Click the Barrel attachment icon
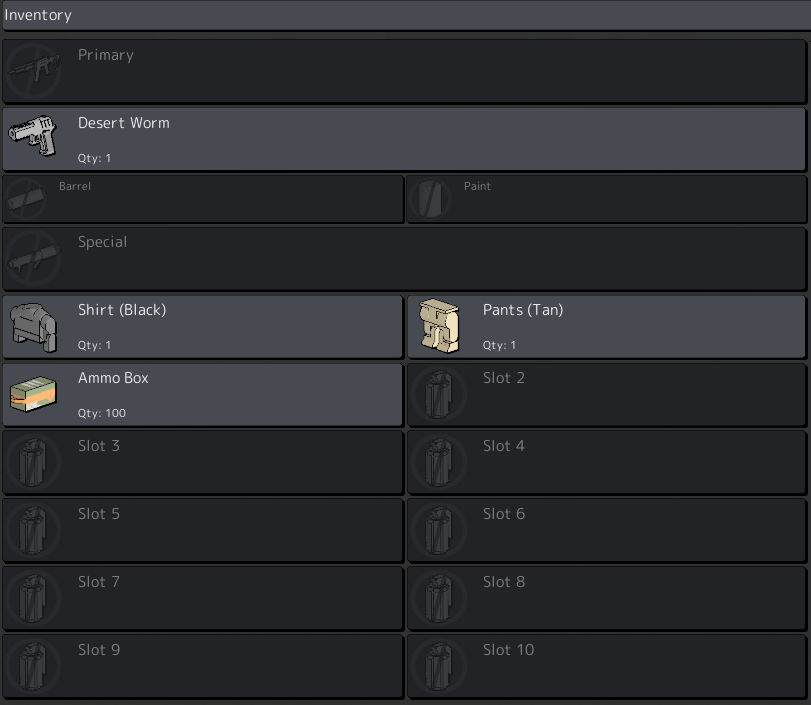 click(25, 199)
